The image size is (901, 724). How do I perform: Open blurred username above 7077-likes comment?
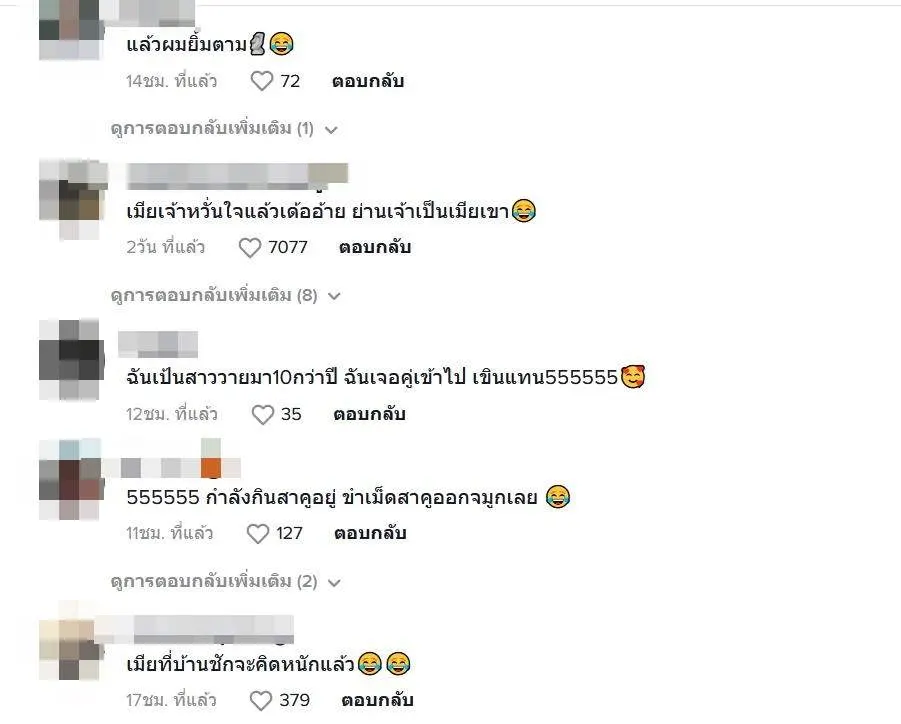coord(237,176)
